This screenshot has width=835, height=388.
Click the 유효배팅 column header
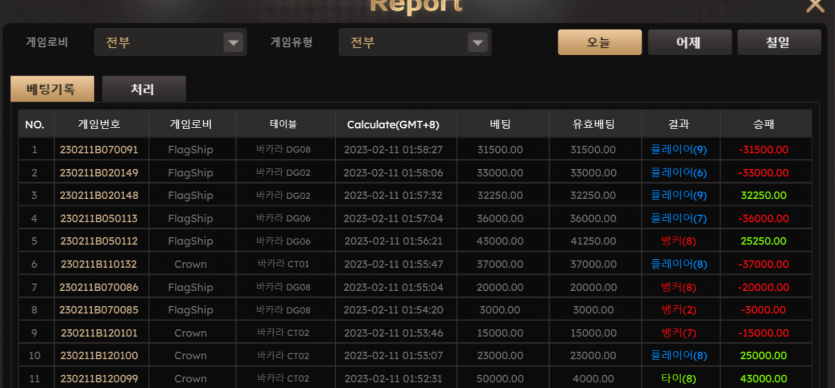(593, 125)
